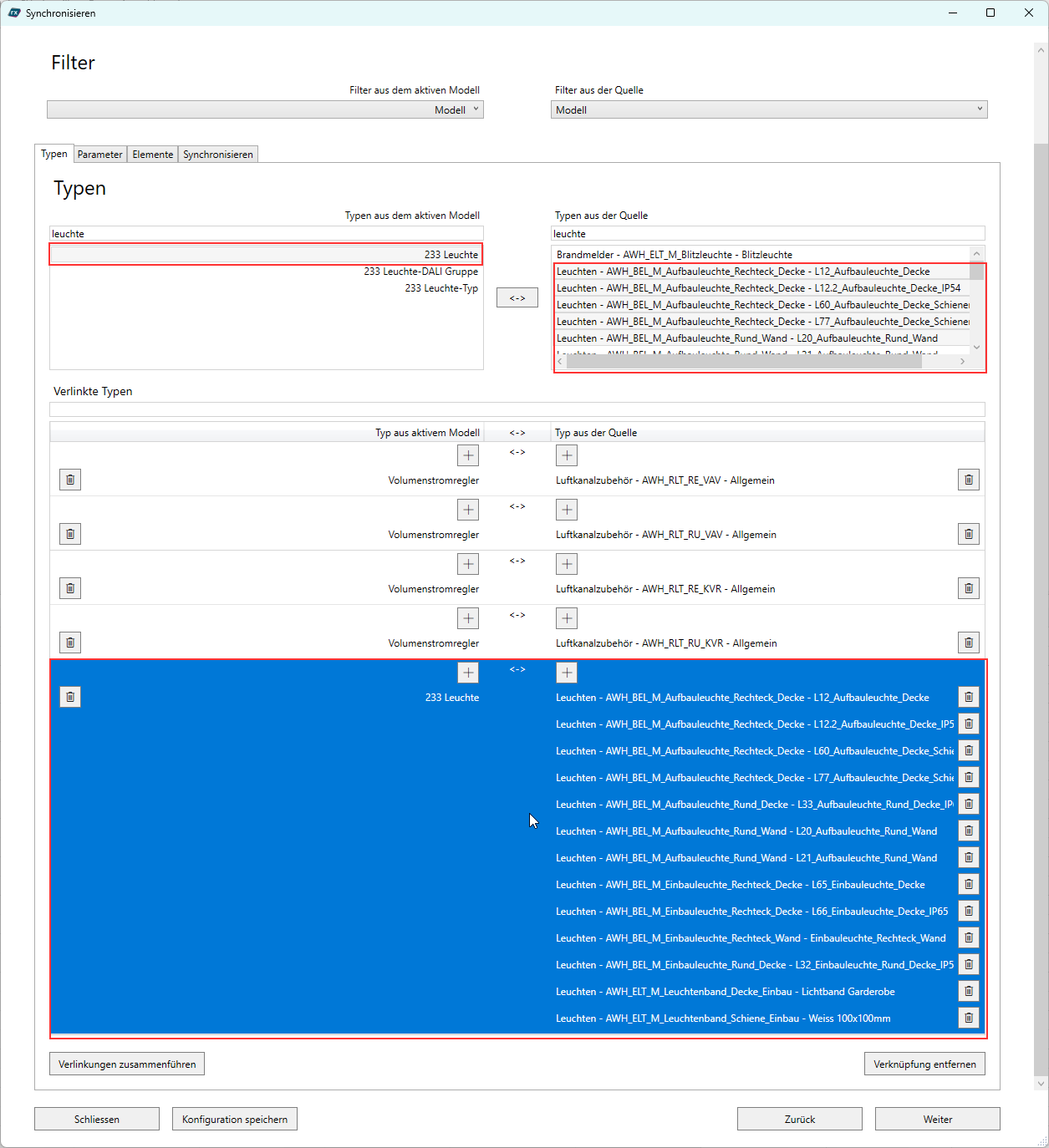The image size is (1049, 1148).
Task: Select 233 Leuchte-DALI Gruppe in active model list
Action: pyautogui.click(x=420, y=272)
